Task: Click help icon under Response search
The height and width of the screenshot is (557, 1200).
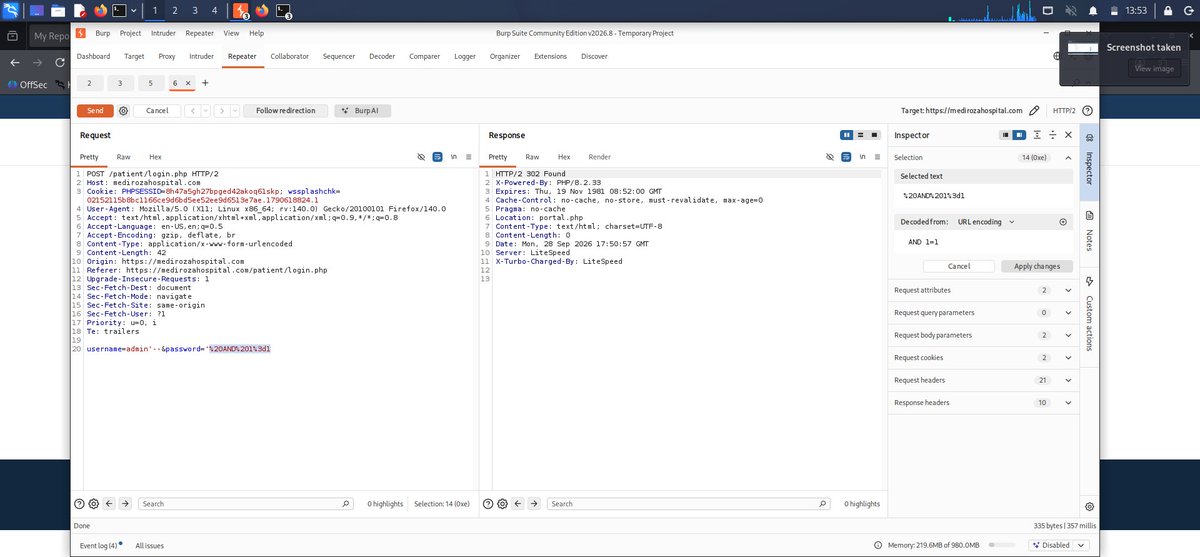Action: (487, 503)
